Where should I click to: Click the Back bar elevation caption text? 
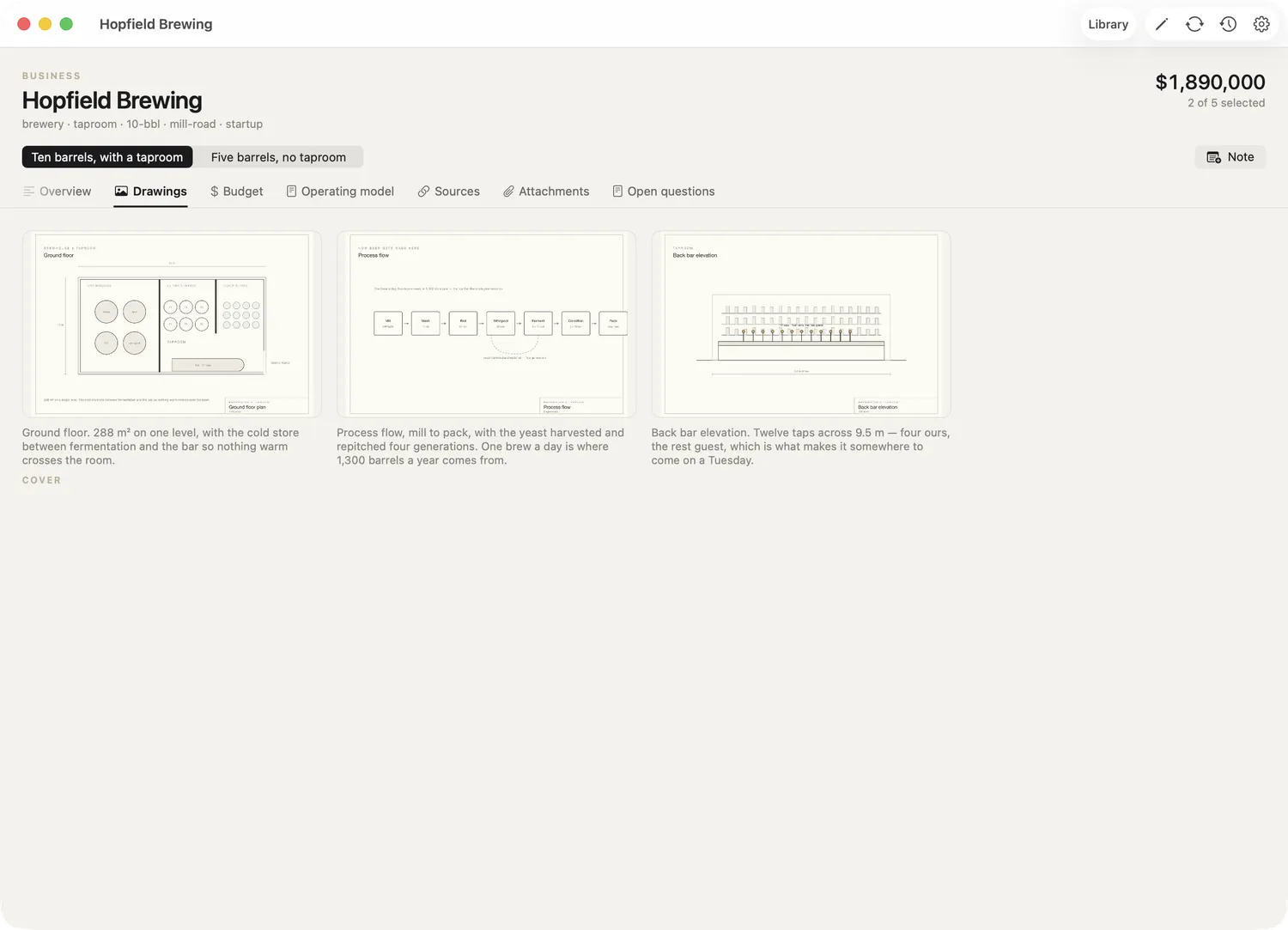click(800, 447)
